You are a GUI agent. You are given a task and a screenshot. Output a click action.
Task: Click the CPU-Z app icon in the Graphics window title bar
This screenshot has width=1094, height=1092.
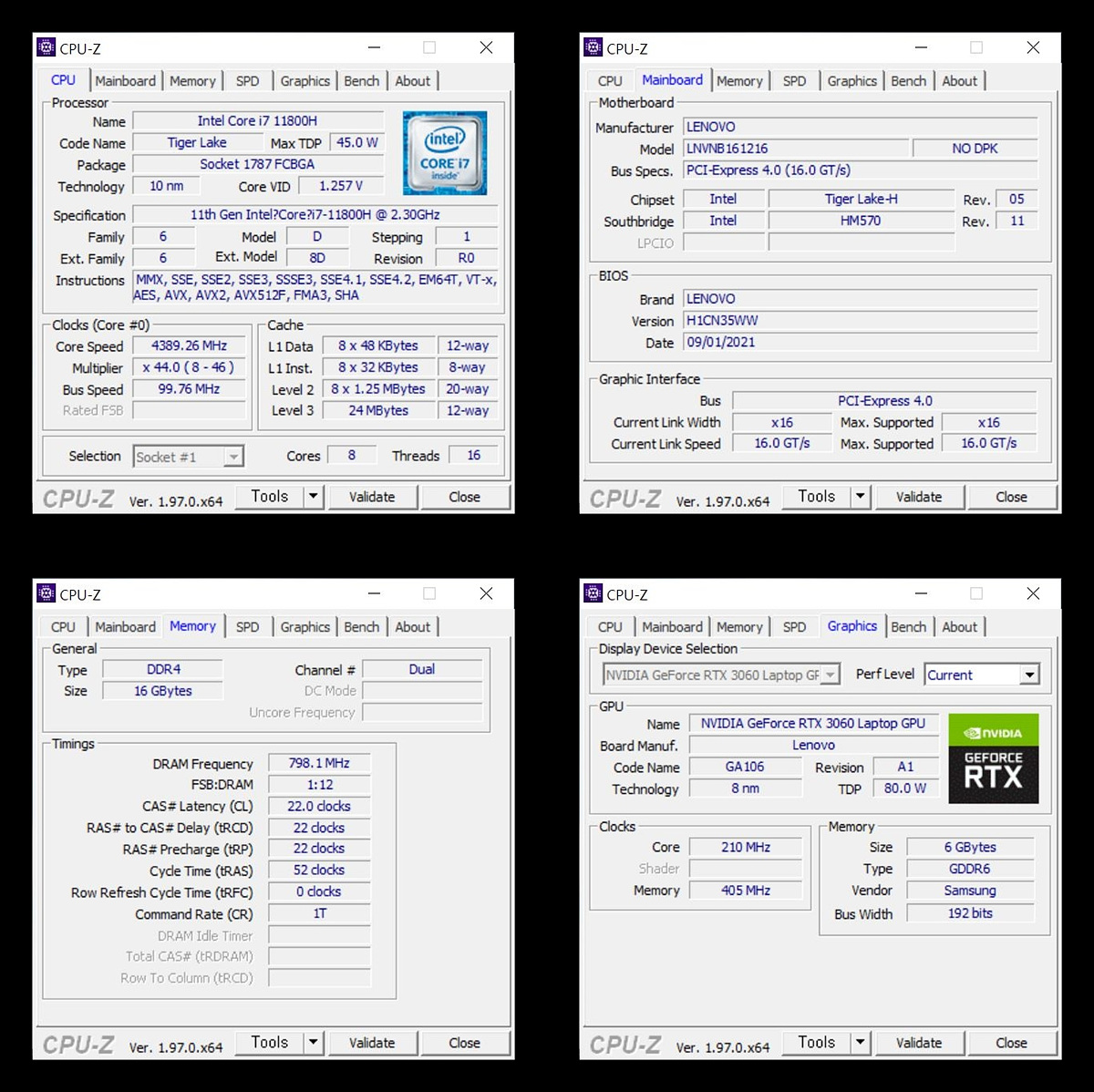[593, 593]
